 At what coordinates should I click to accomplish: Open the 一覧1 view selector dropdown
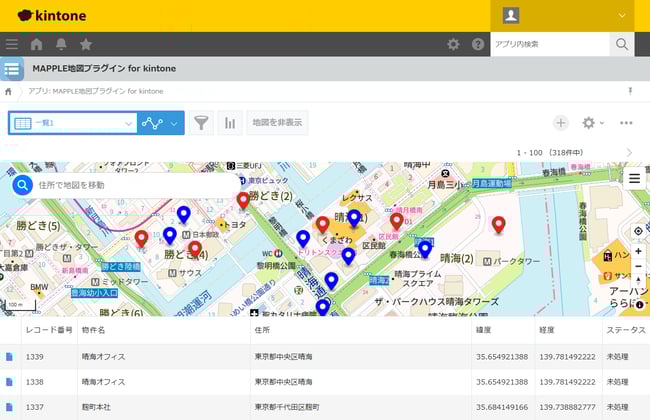click(x=73, y=123)
